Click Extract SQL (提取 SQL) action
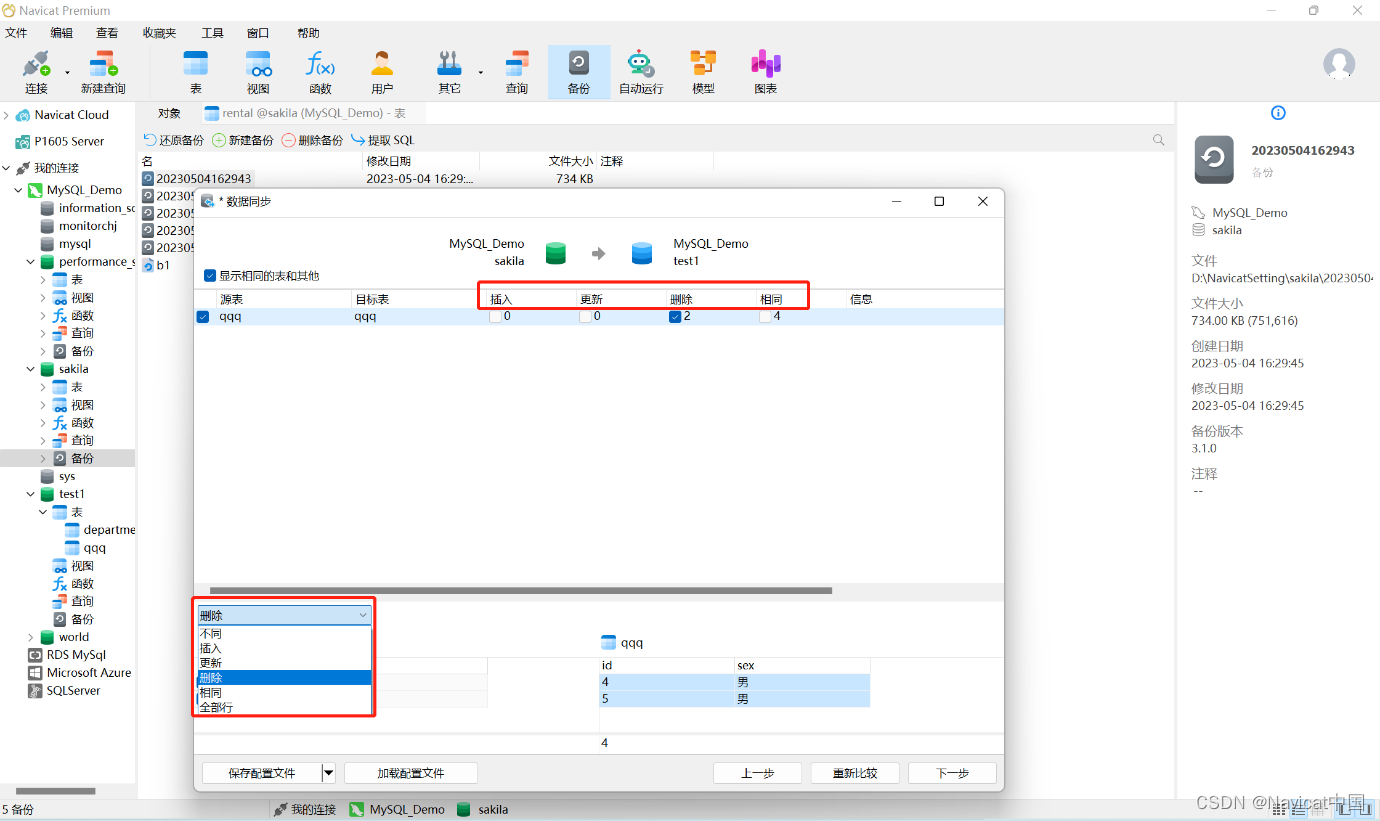Viewport: 1380px width, 821px height. click(382, 140)
